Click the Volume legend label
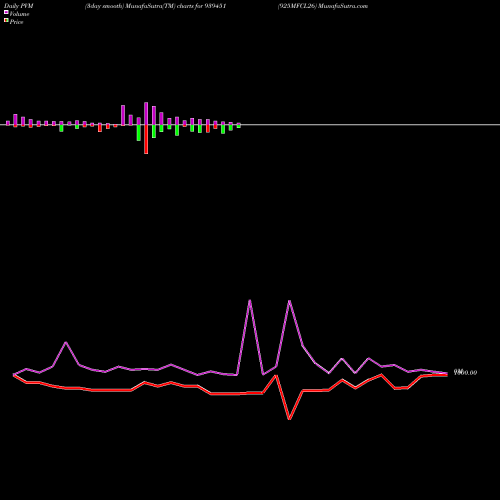Screen dimensions: 500x500 (x=19, y=14)
